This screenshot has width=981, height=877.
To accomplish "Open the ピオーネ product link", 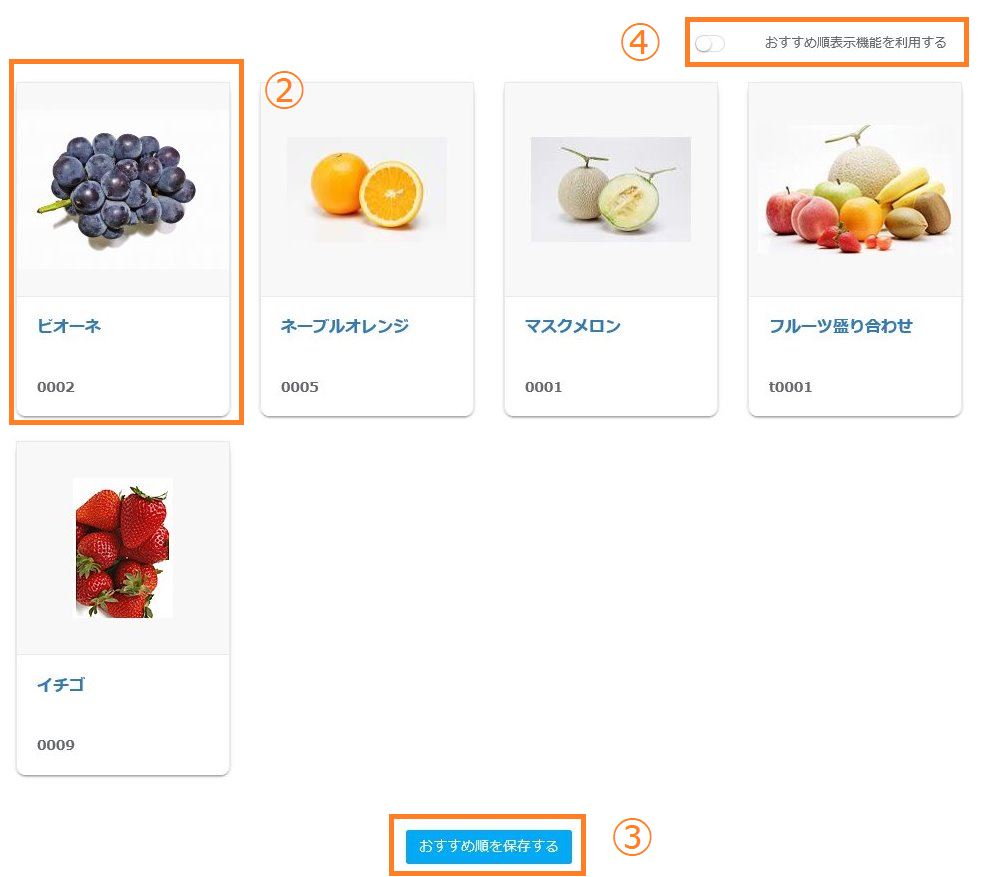I will [x=69, y=326].
